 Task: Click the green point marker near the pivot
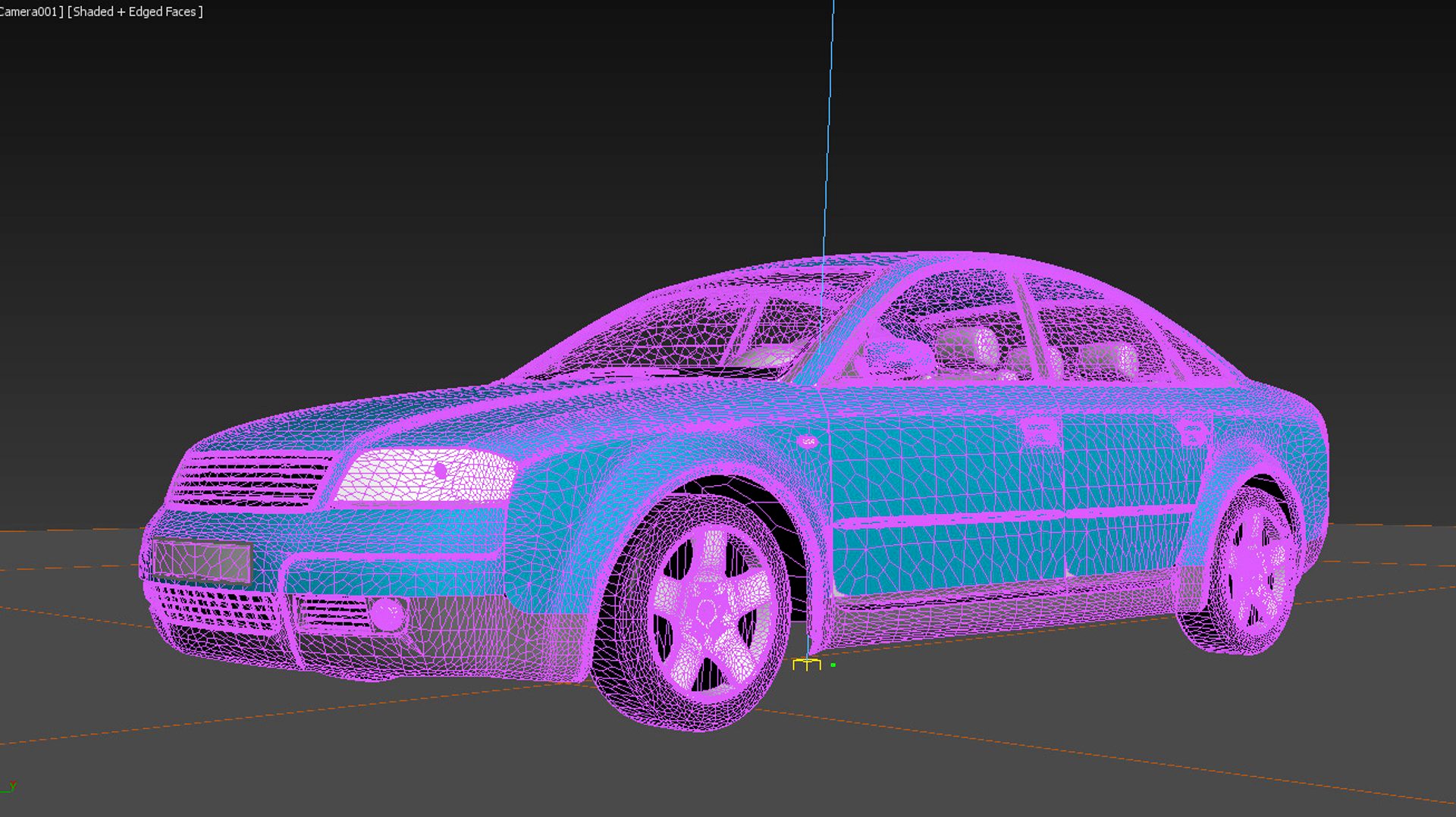point(833,665)
